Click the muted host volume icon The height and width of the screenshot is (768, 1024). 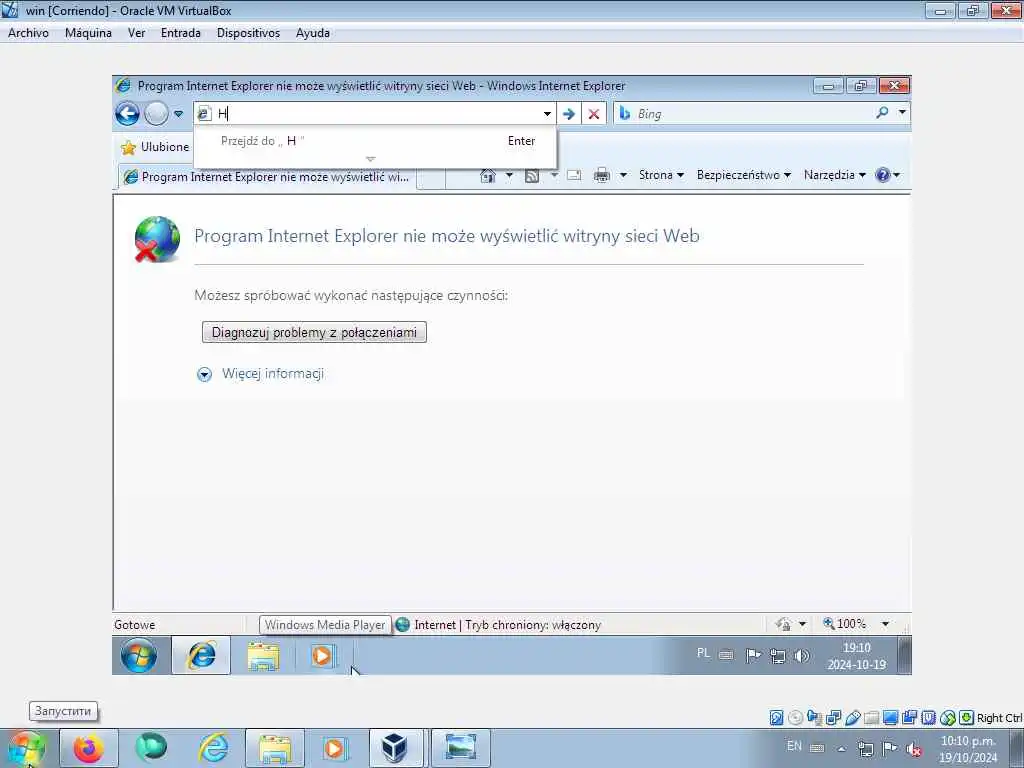pos(914,749)
